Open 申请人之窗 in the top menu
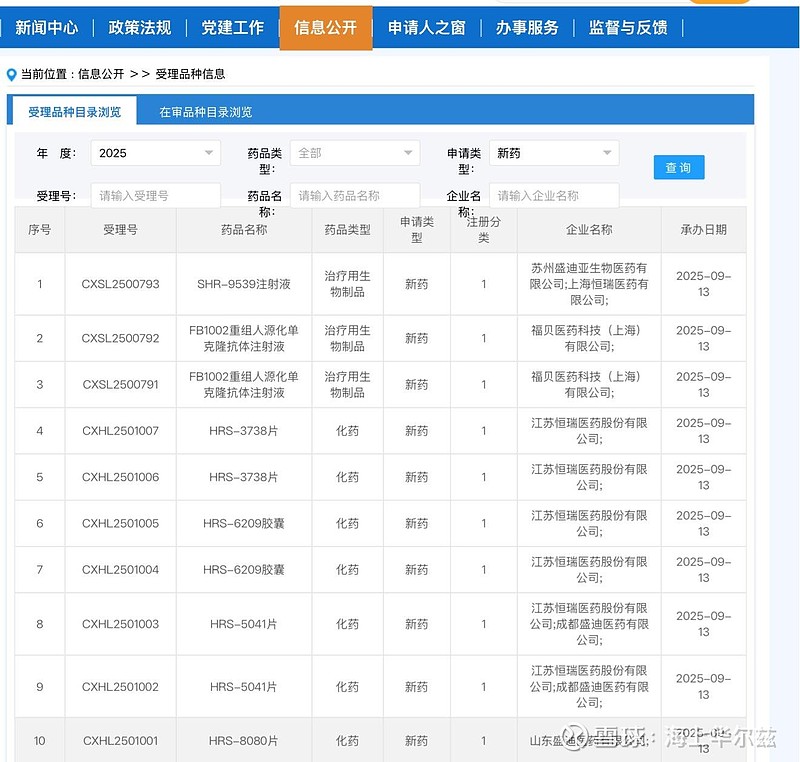This screenshot has width=800, height=762. pos(426,28)
